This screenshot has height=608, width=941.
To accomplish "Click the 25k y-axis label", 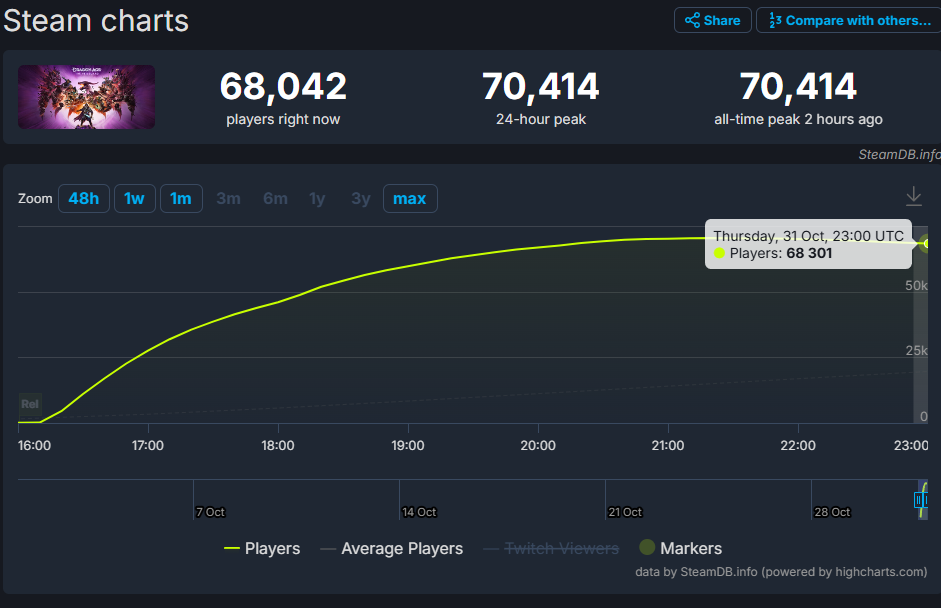I will [916, 351].
